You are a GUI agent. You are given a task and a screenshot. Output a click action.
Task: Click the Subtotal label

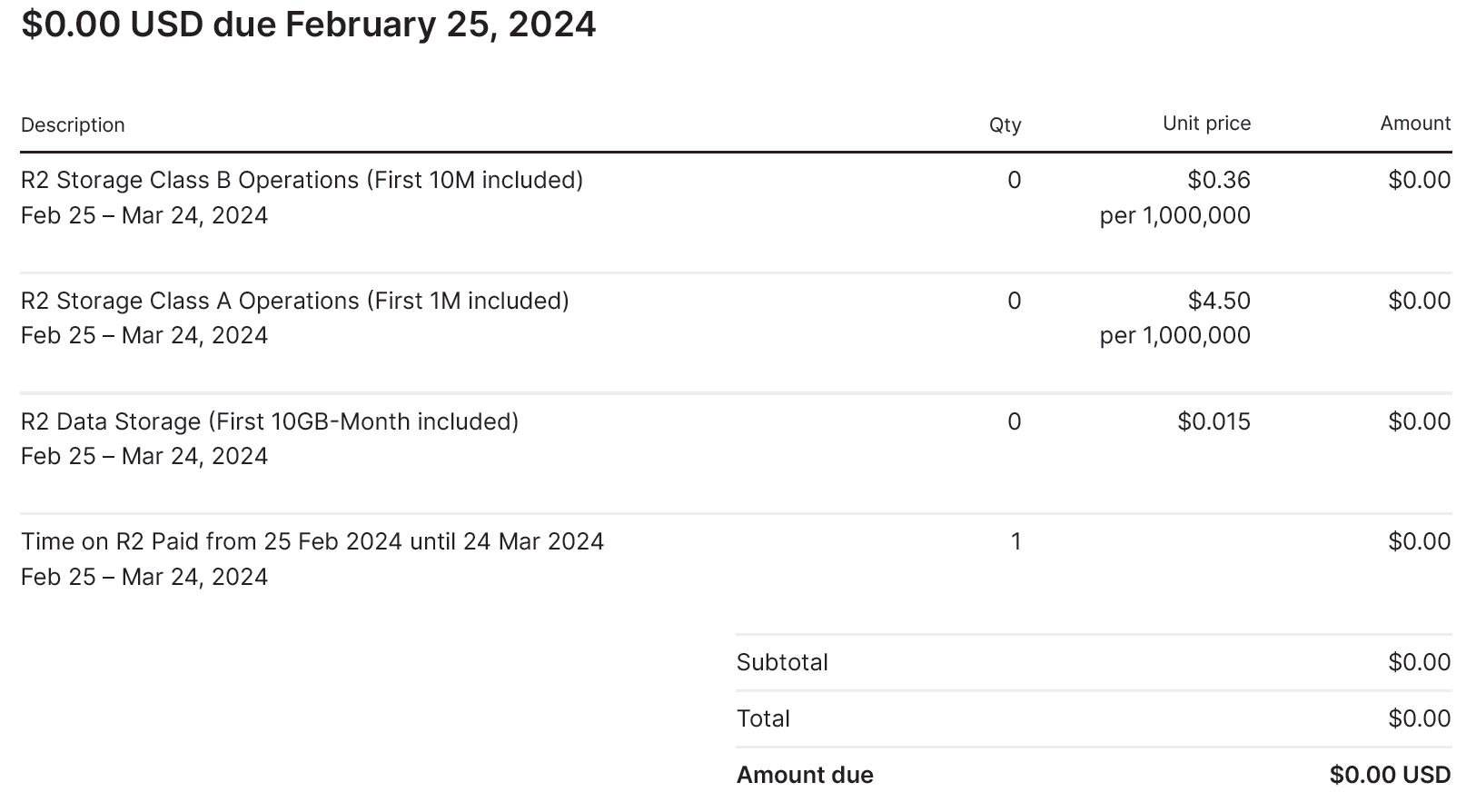click(x=782, y=662)
